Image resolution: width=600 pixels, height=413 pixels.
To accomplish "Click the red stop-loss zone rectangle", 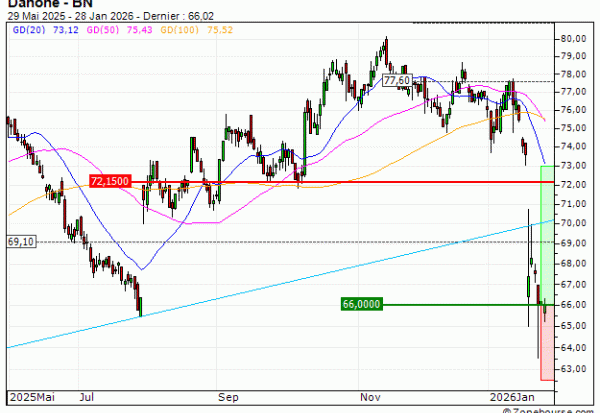I will pos(546,342).
